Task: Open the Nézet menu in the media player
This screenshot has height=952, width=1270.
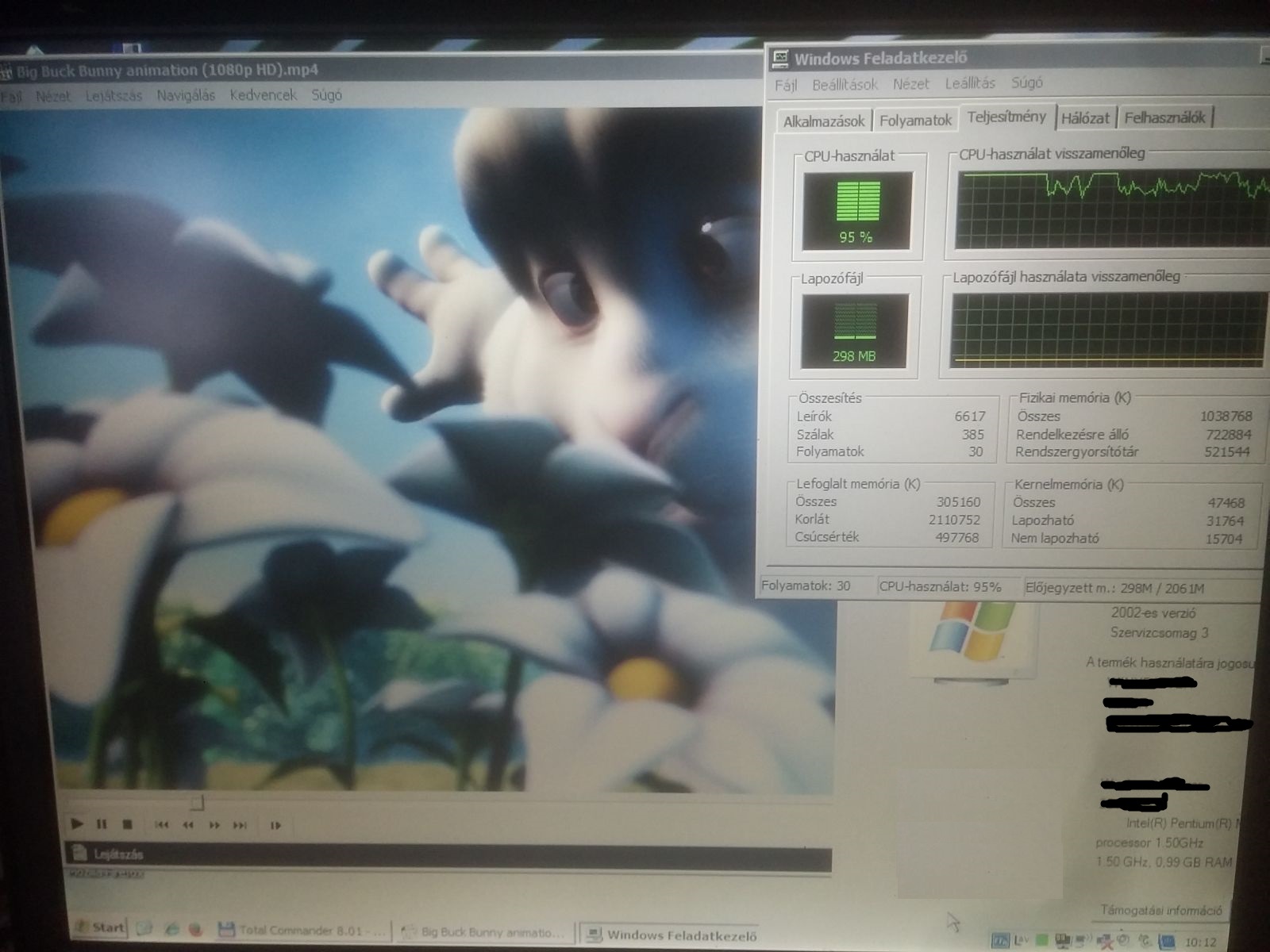Action: pos(53,96)
